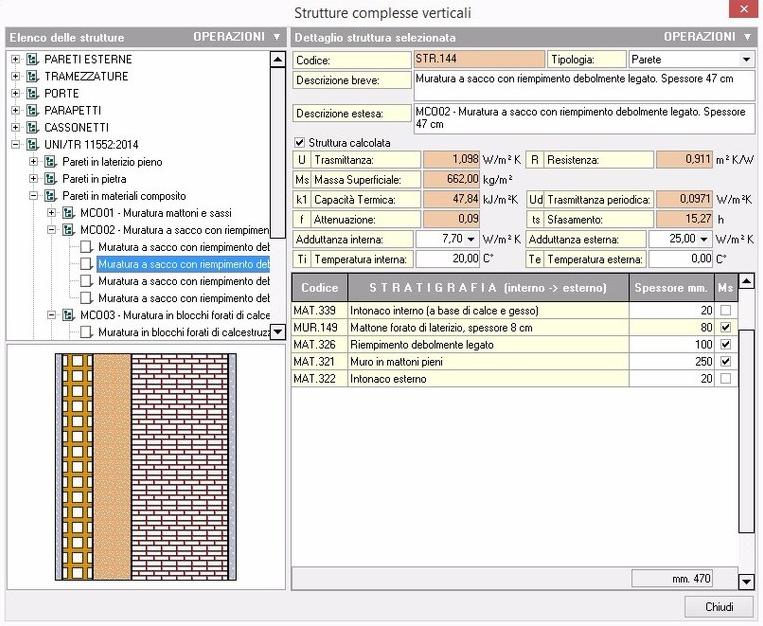Screen dimensions: 763x626
Task: Select the highlighted Muratura a sacco tree item
Action: 183,265
